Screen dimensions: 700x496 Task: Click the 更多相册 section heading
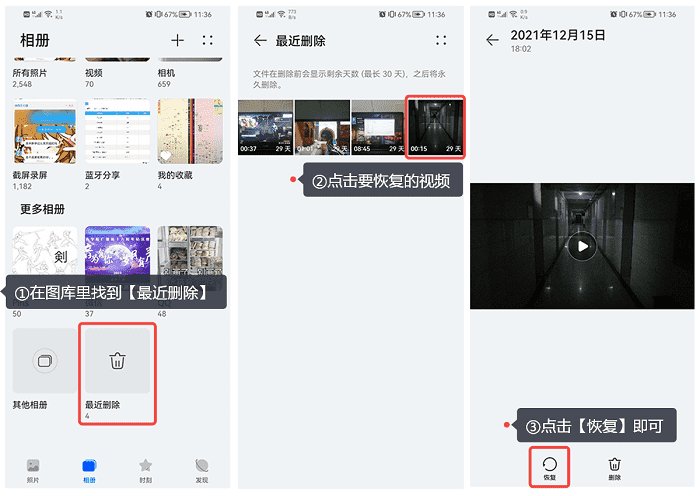point(42,209)
